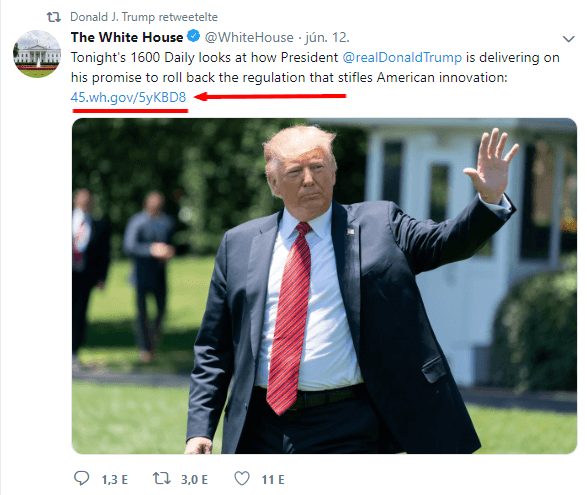Screen dimensions: 587x495
Task: Click the 1,3 E reply count
Action: [x=115, y=480]
